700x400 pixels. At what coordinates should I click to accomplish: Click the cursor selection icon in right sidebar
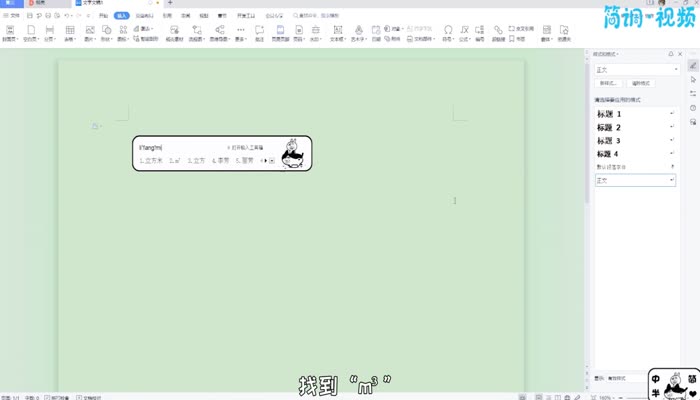click(x=693, y=78)
